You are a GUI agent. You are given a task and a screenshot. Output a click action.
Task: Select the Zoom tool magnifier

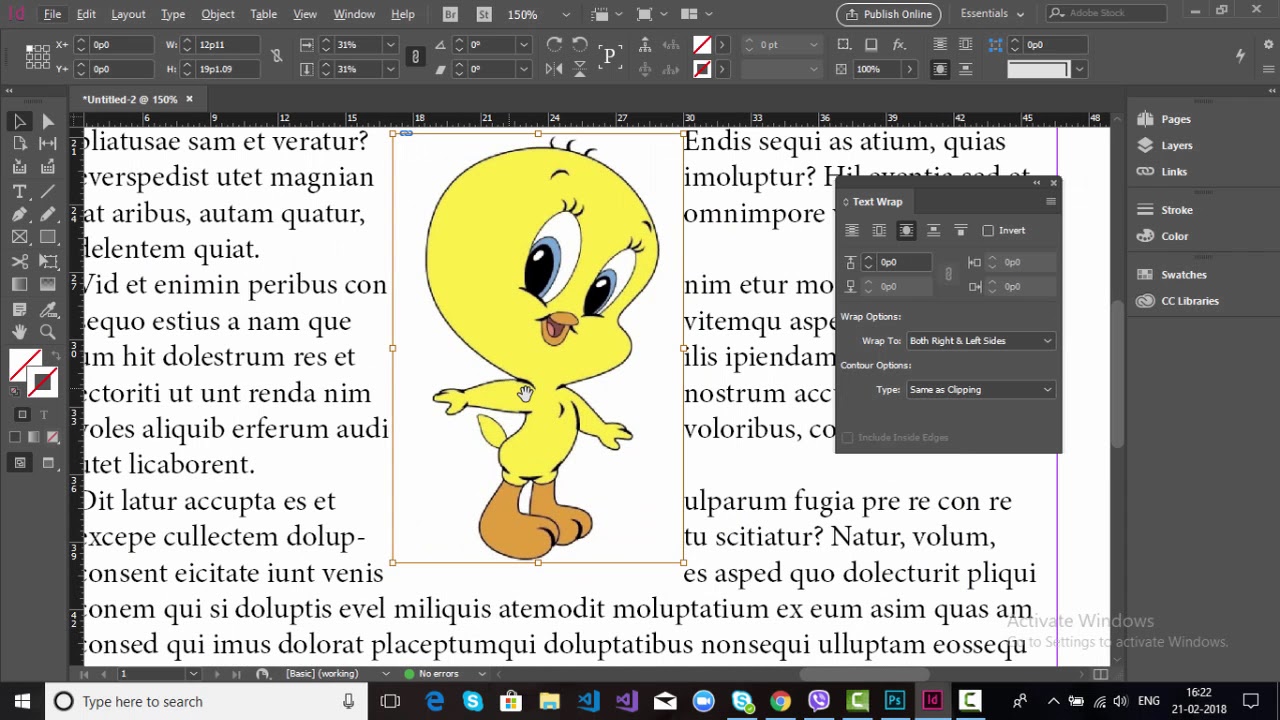pos(48,332)
